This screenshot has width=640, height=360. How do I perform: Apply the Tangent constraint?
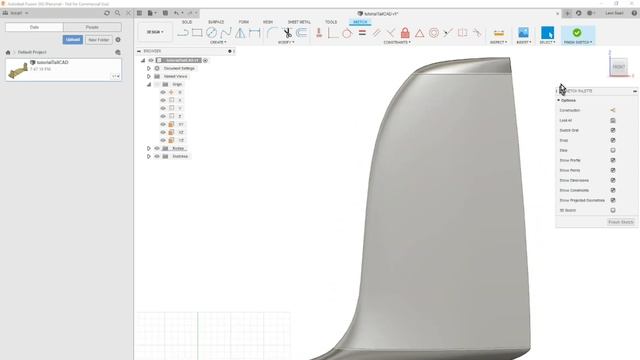pos(347,33)
